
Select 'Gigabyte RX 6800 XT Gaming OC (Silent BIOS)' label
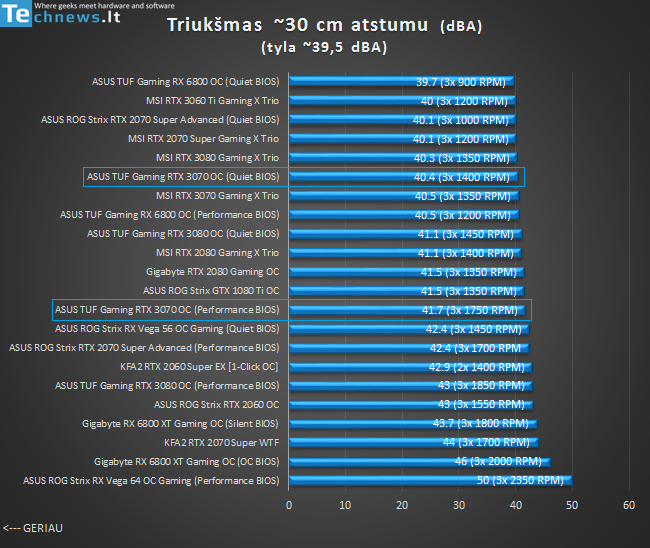tap(180, 424)
